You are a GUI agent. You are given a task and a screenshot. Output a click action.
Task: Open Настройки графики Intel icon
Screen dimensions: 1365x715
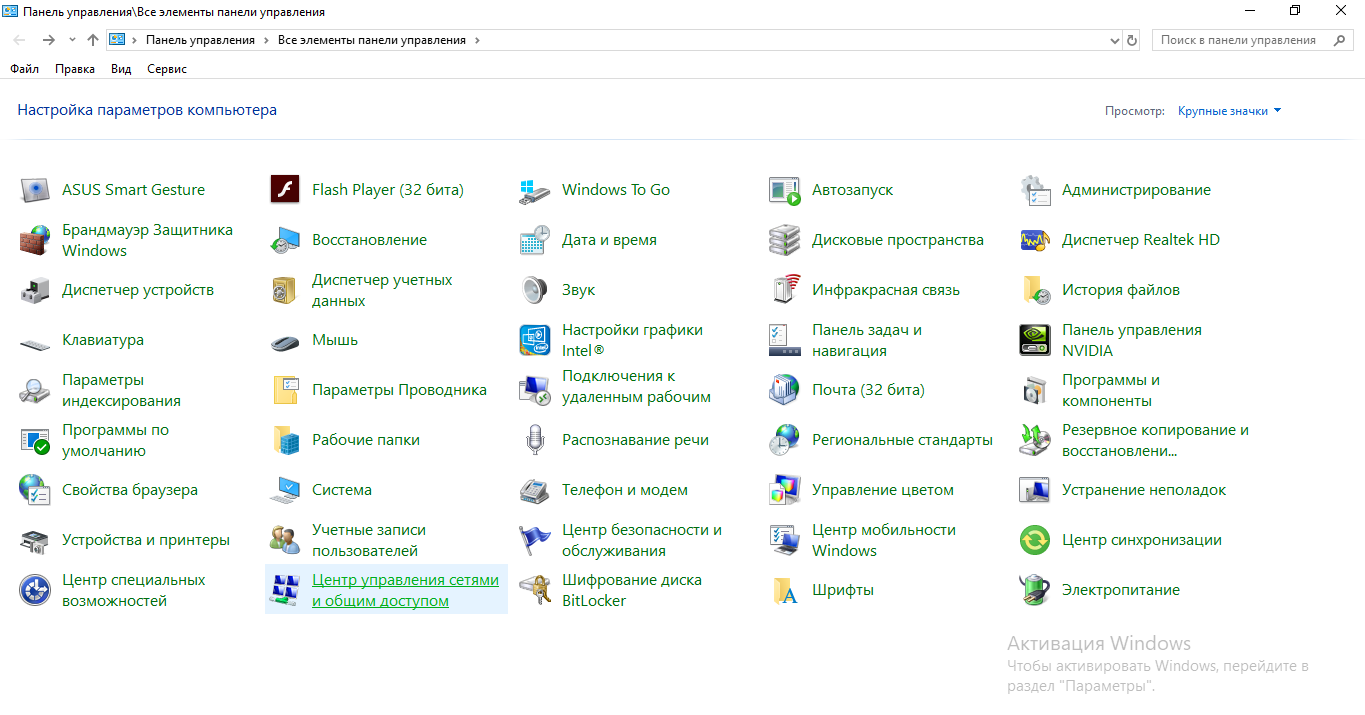535,340
